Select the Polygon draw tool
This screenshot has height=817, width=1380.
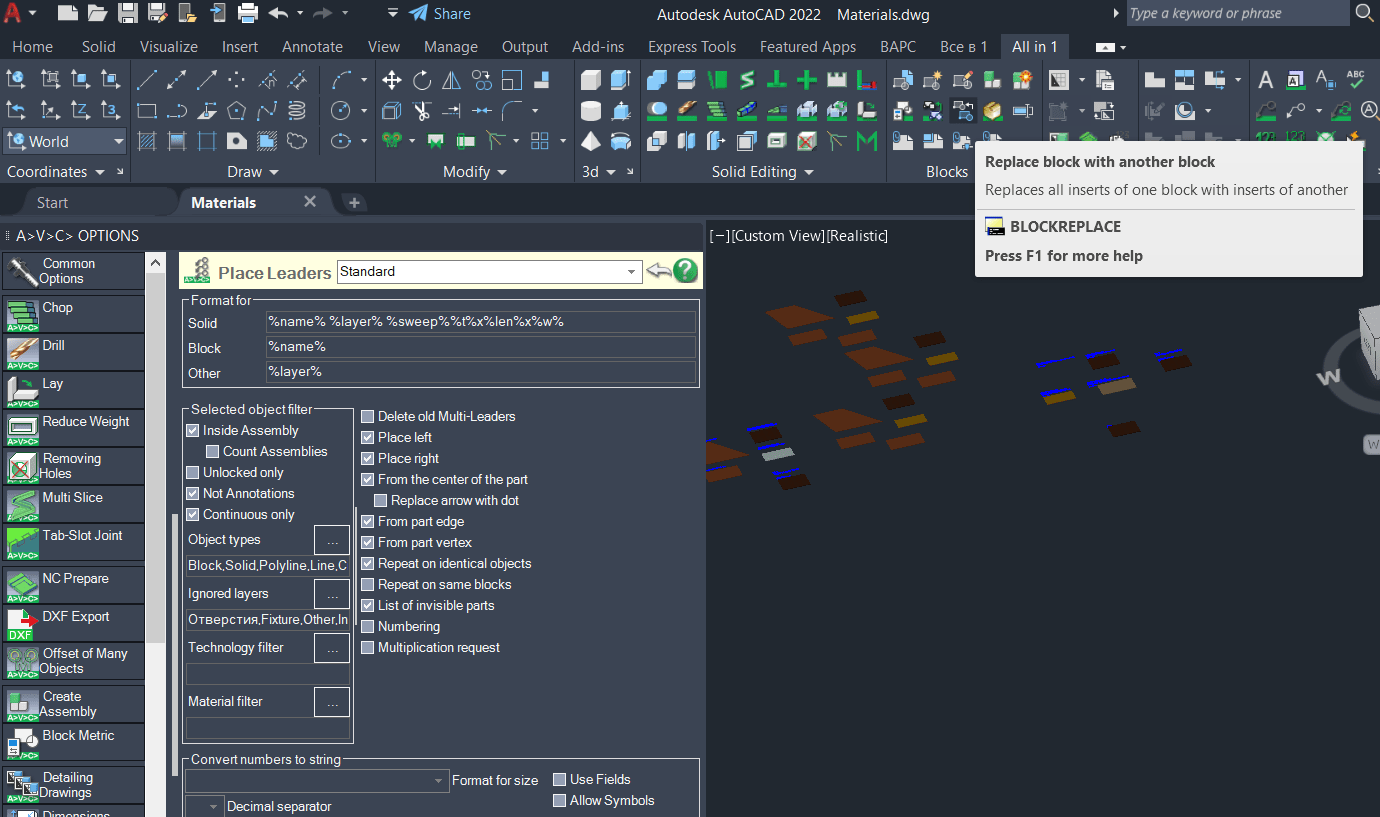coord(237,110)
